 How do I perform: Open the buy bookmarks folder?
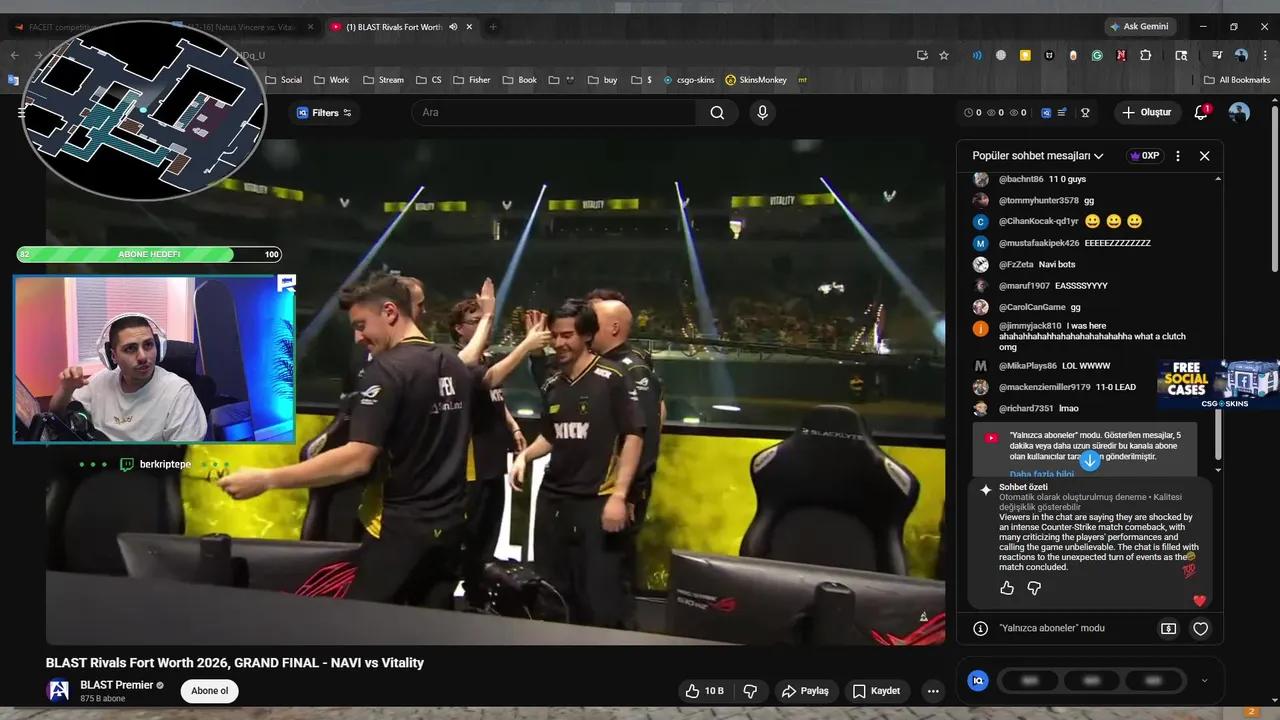603,80
